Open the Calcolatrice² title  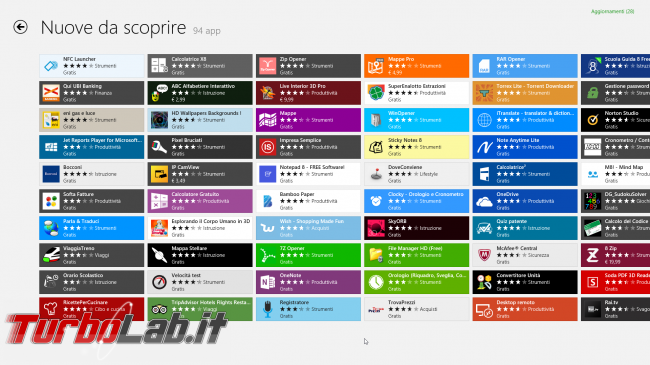511,167
